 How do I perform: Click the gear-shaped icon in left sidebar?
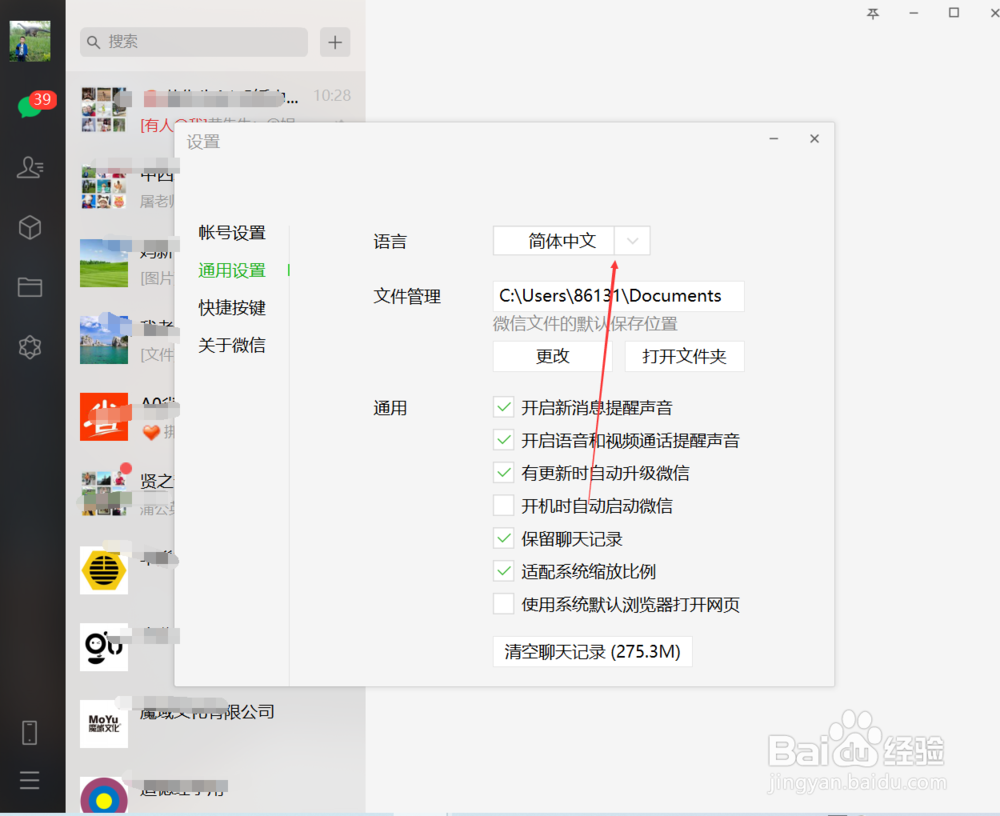[x=30, y=347]
